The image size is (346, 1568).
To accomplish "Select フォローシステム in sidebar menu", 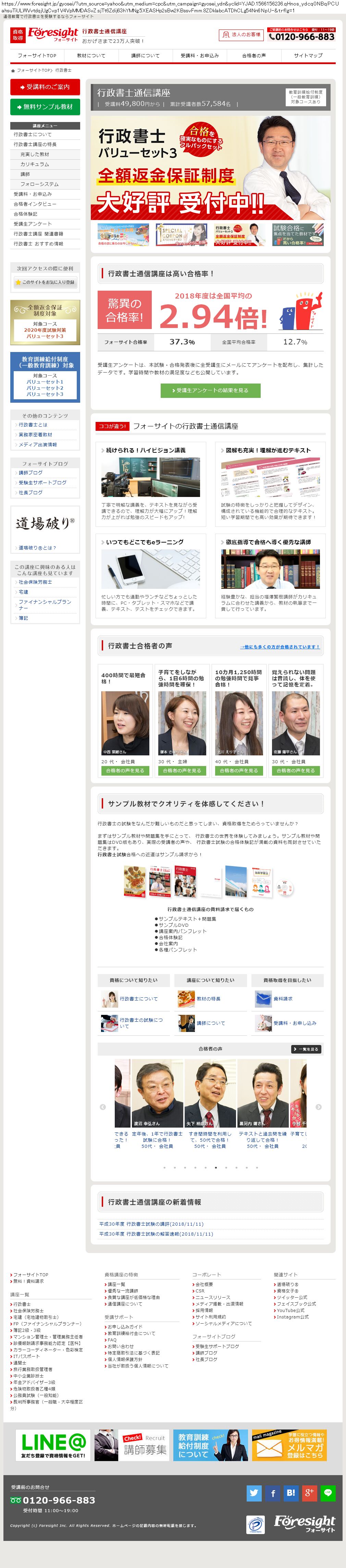I will (45, 184).
